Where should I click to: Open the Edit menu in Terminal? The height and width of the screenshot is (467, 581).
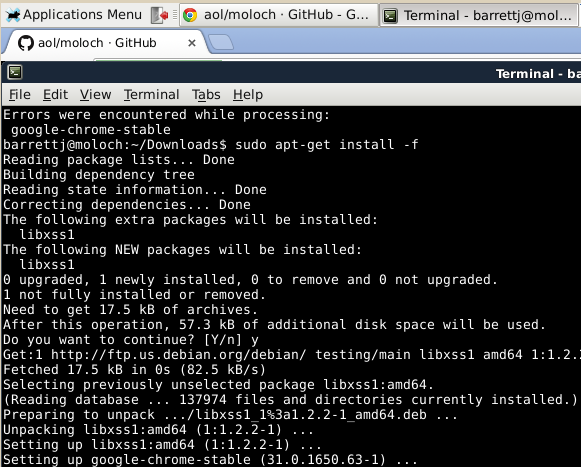click(x=56, y=95)
